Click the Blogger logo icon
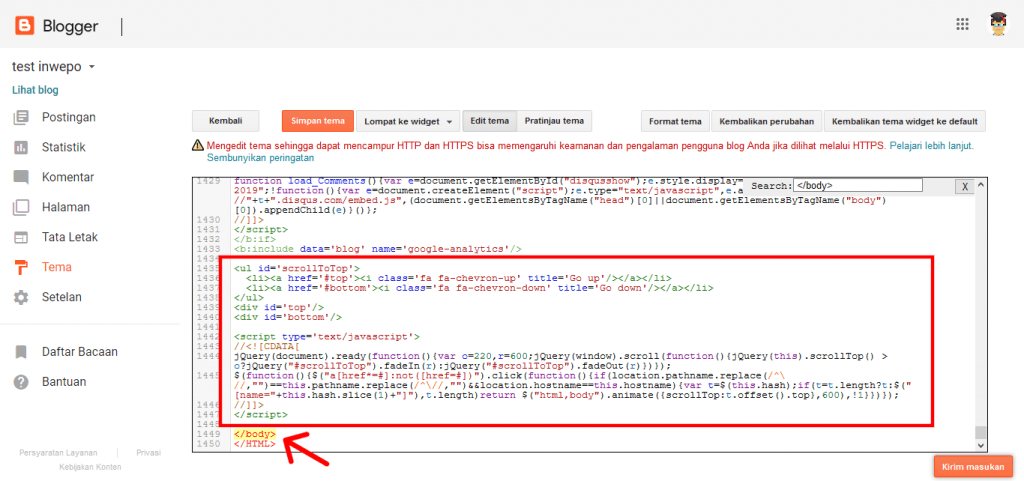This screenshot has height=481, width=1024. (25, 26)
